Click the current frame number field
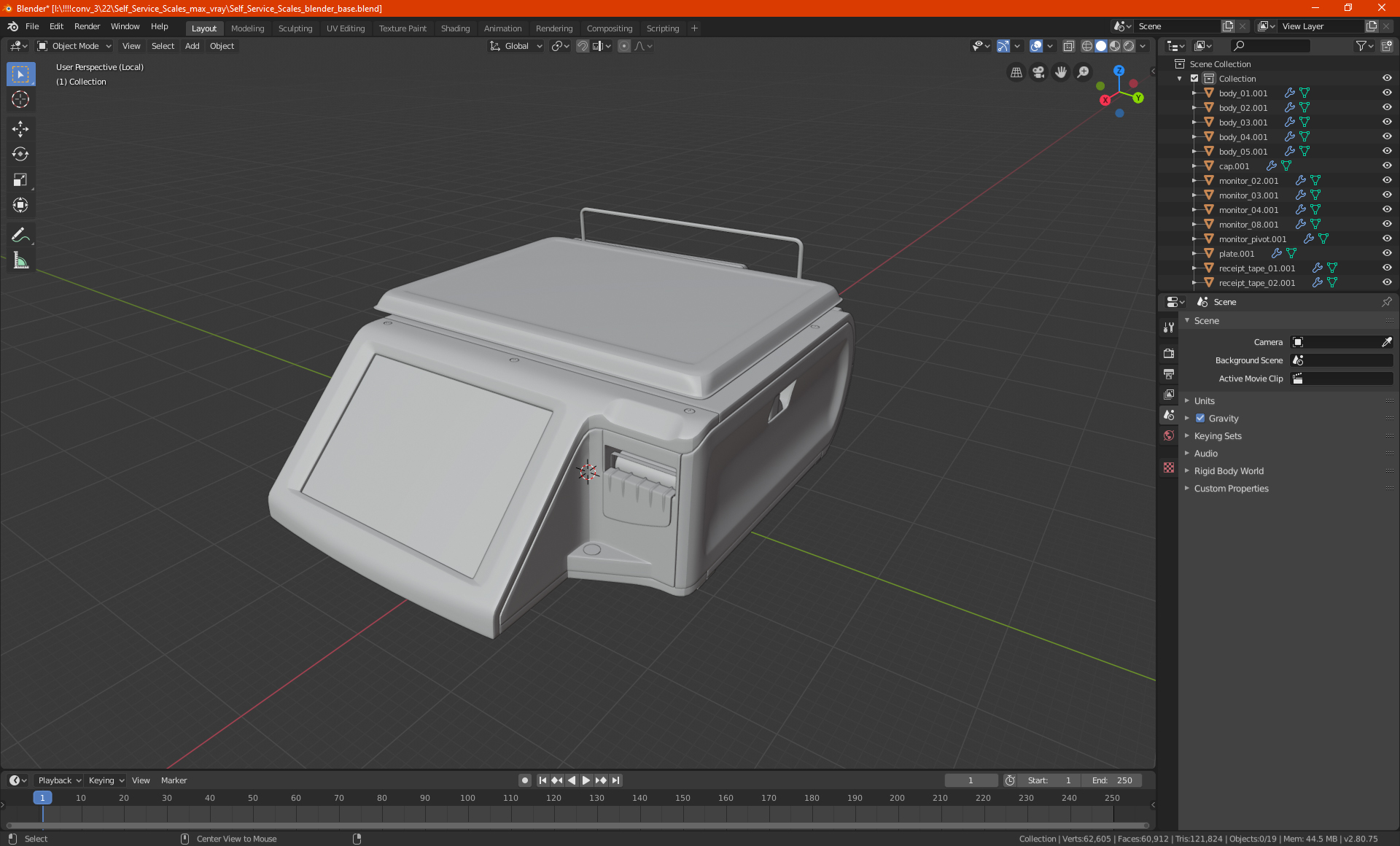 [x=971, y=780]
